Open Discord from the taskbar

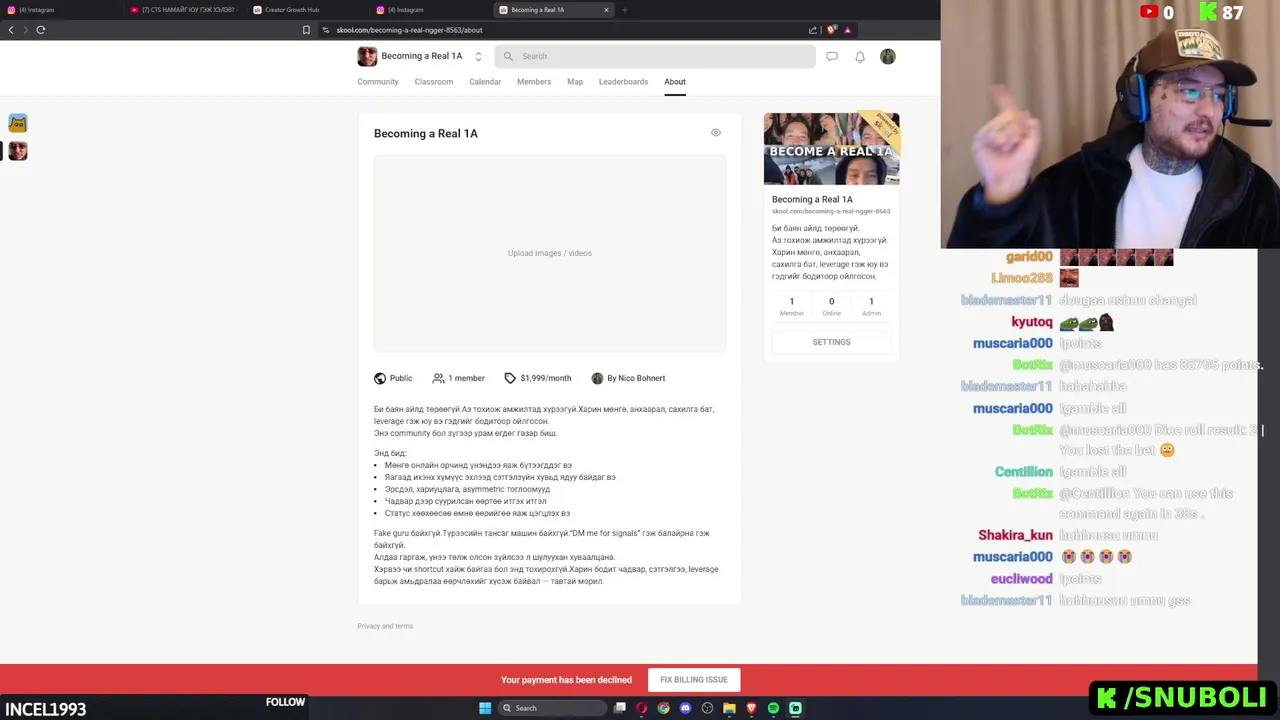685,708
